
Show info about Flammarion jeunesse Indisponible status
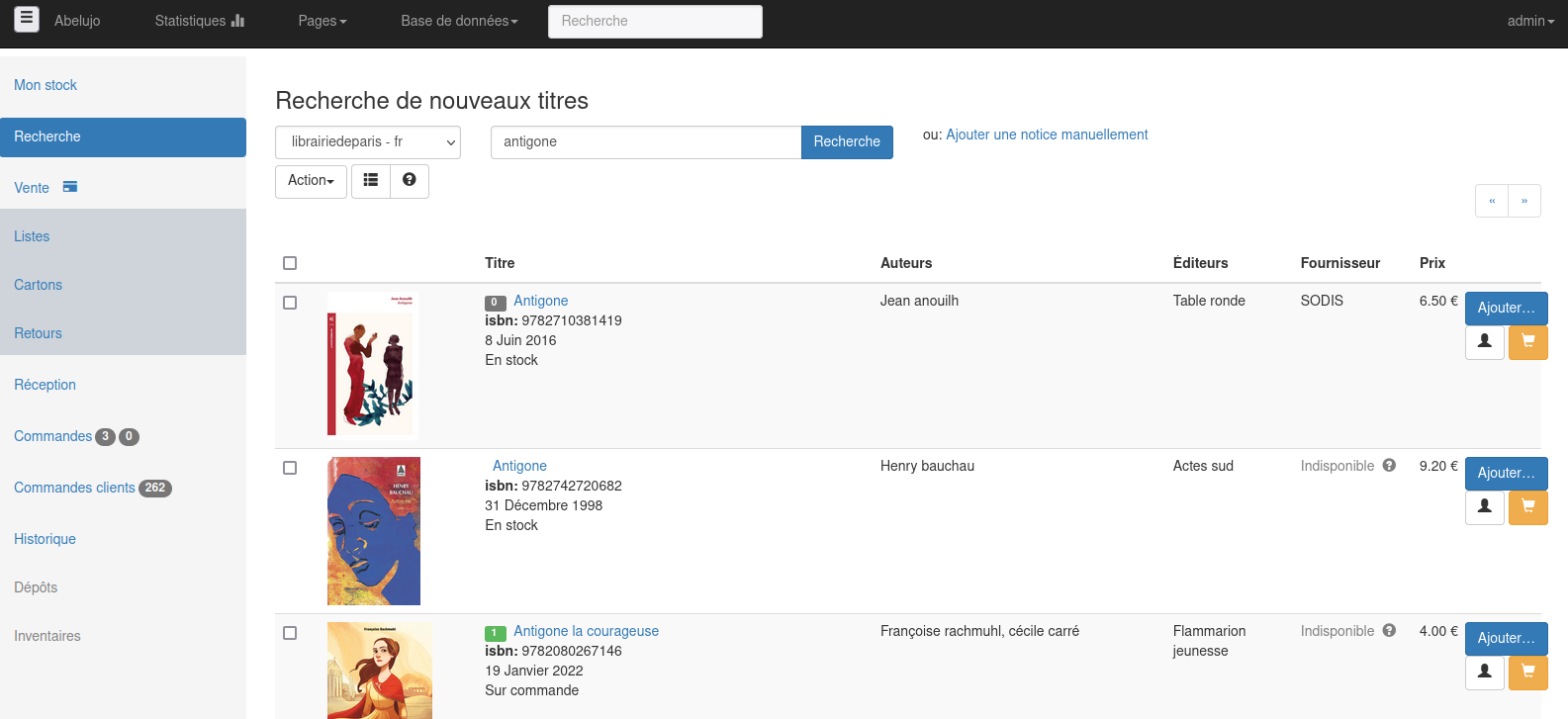coord(1389,631)
